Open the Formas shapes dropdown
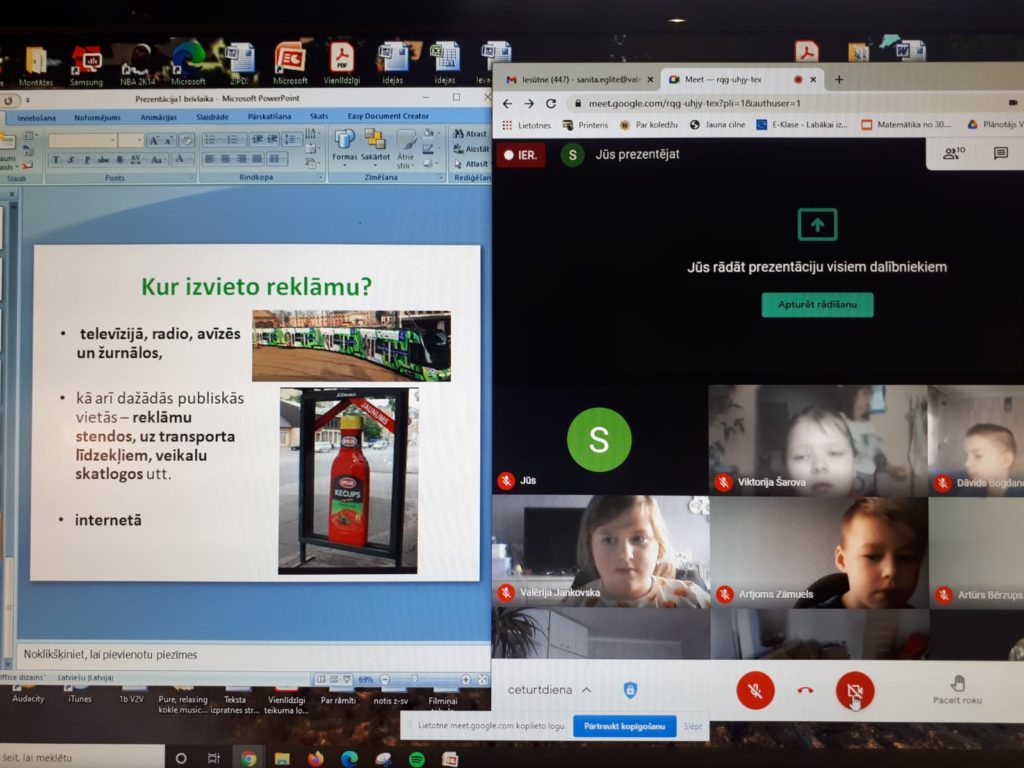 click(344, 147)
